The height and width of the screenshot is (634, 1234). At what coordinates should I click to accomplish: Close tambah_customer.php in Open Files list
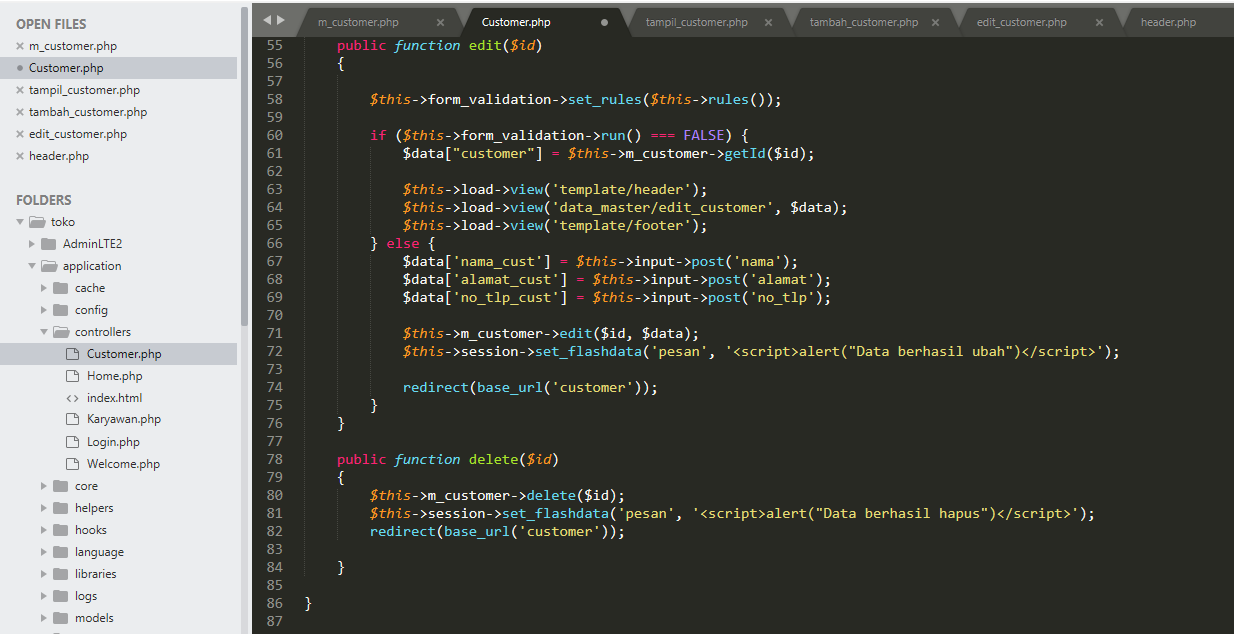pyautogui.click(x=20, y=112)
